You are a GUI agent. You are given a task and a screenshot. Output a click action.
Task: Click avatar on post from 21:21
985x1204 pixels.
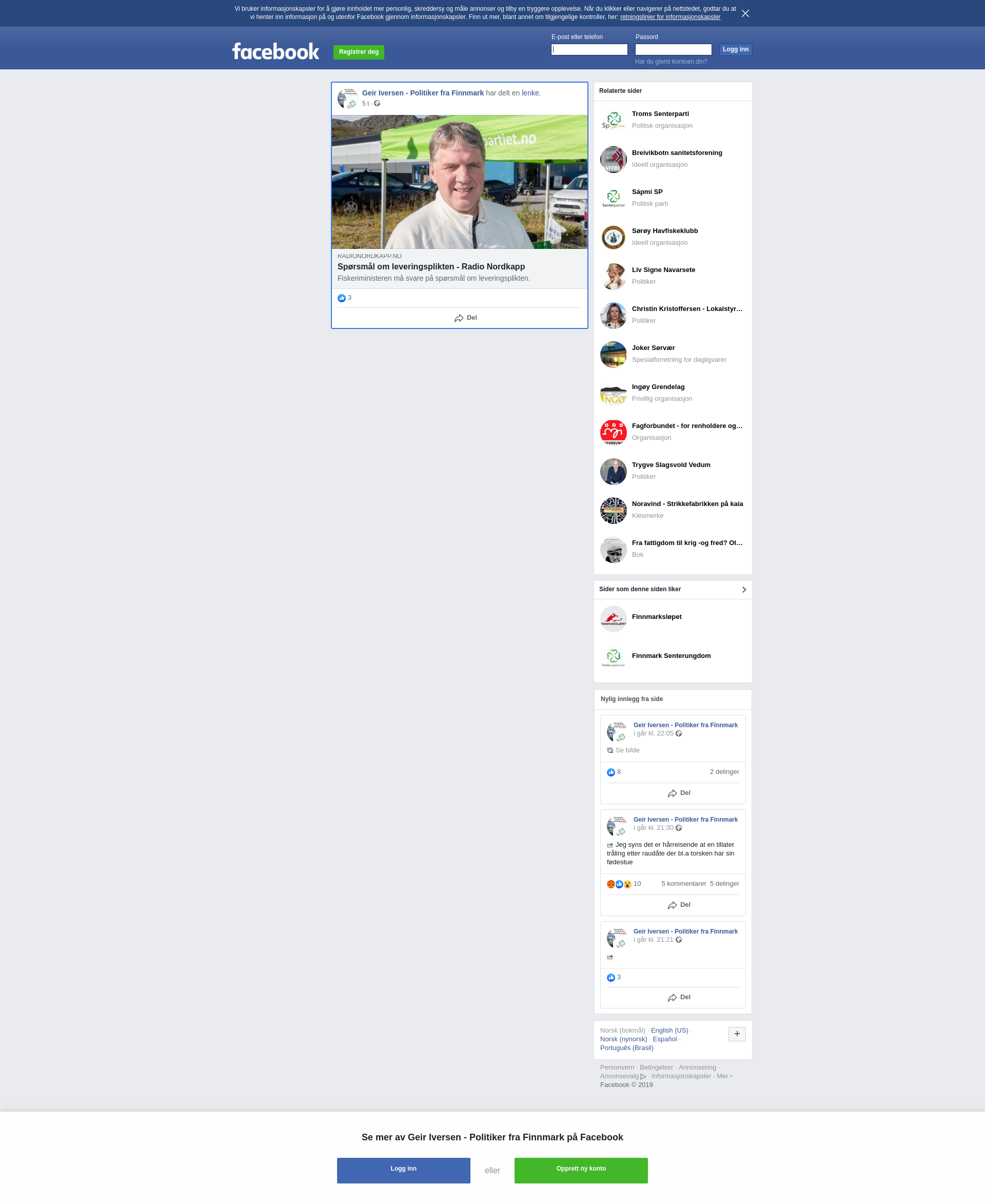pyautogui.click(x=616, y=937)
